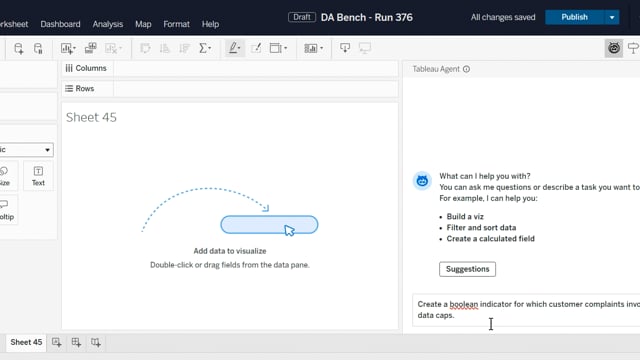640x360 pixels.
Task: Click the workbook title DA Bench - Run 376
Action: pos(367,18)
